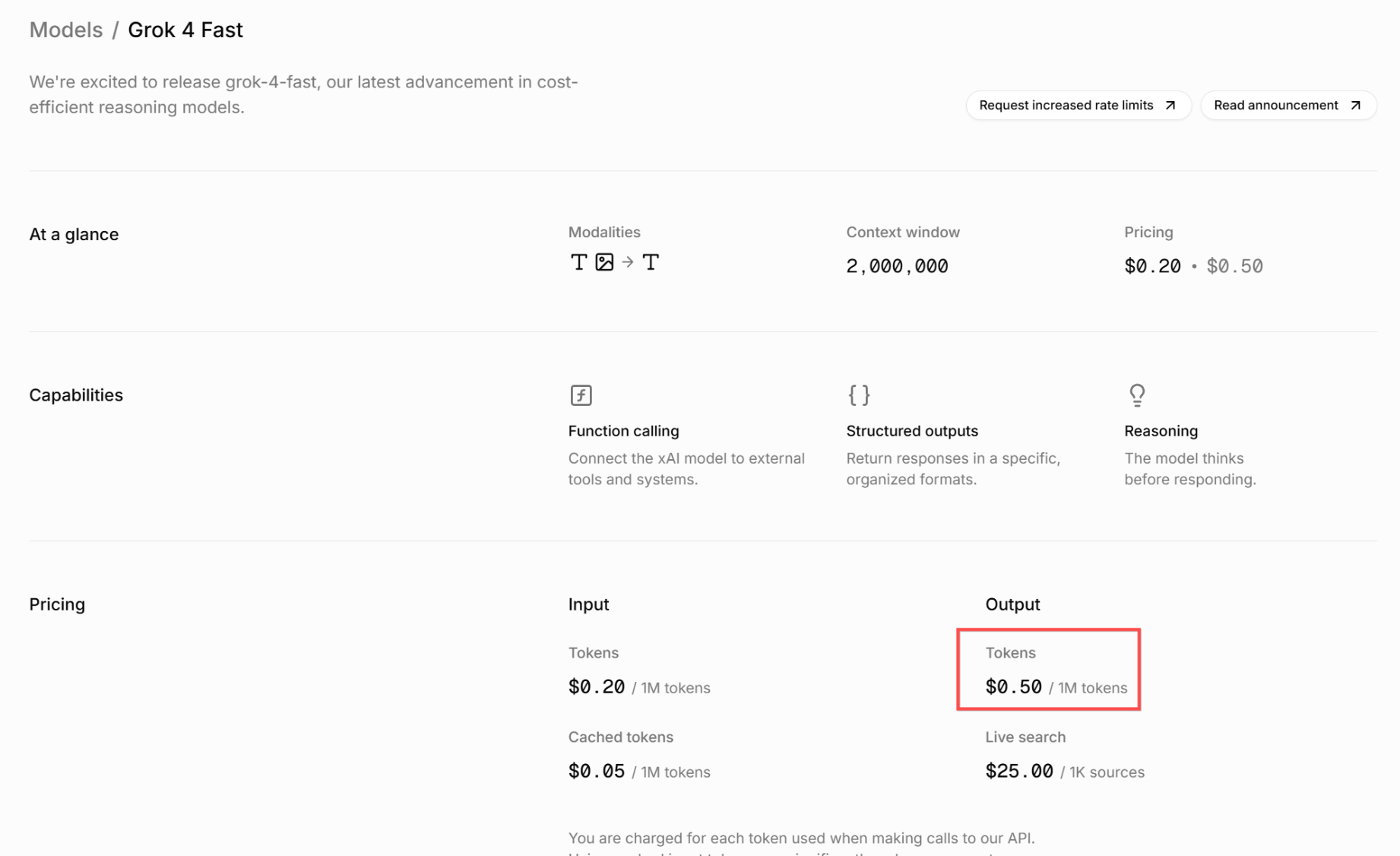This screenshot has height=856, width=1400.
Task: Click arrow icon on Read announcement
Action: point(1355,106)
